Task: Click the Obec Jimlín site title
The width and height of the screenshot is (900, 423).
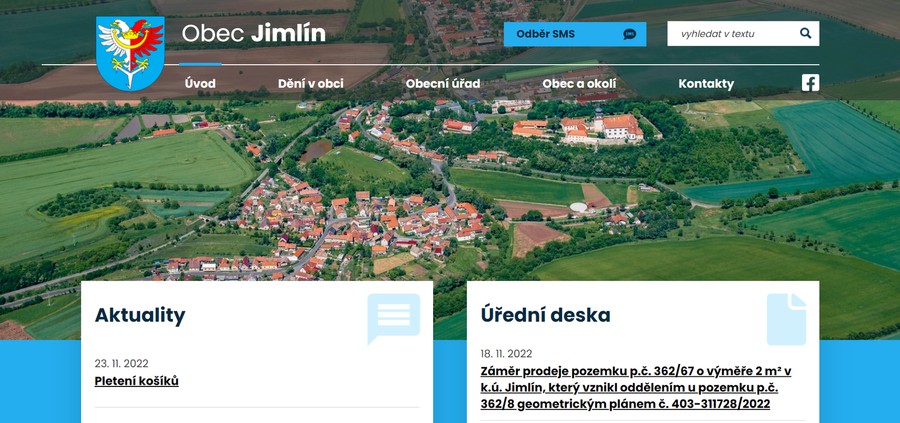Action: coord(254,33)
